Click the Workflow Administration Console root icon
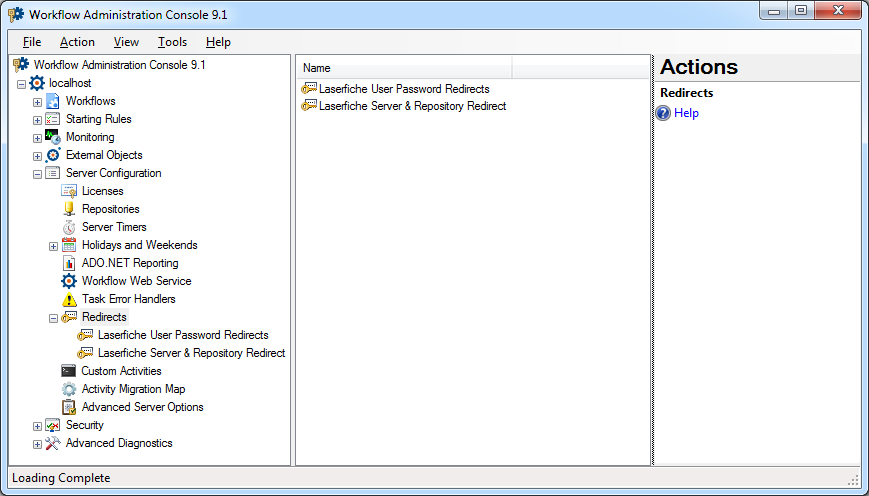869x496 pixels. click(x=21, y=65)
